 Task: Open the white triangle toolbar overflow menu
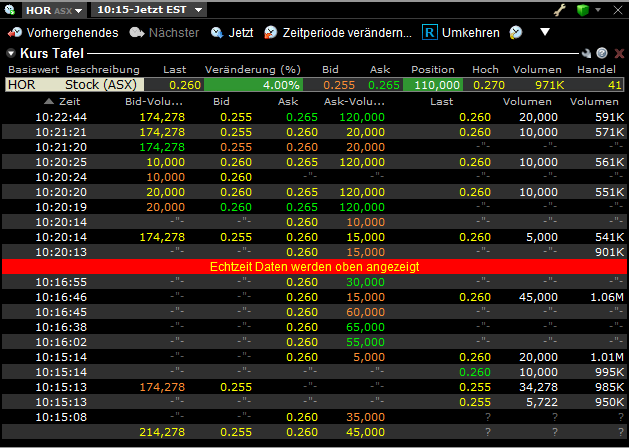(x=545, y=33)
